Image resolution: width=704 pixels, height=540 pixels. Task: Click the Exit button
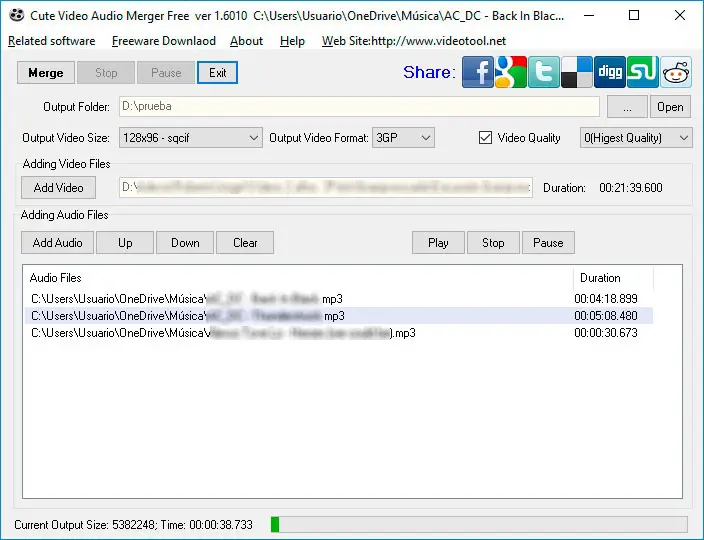[x=217, y=73]
